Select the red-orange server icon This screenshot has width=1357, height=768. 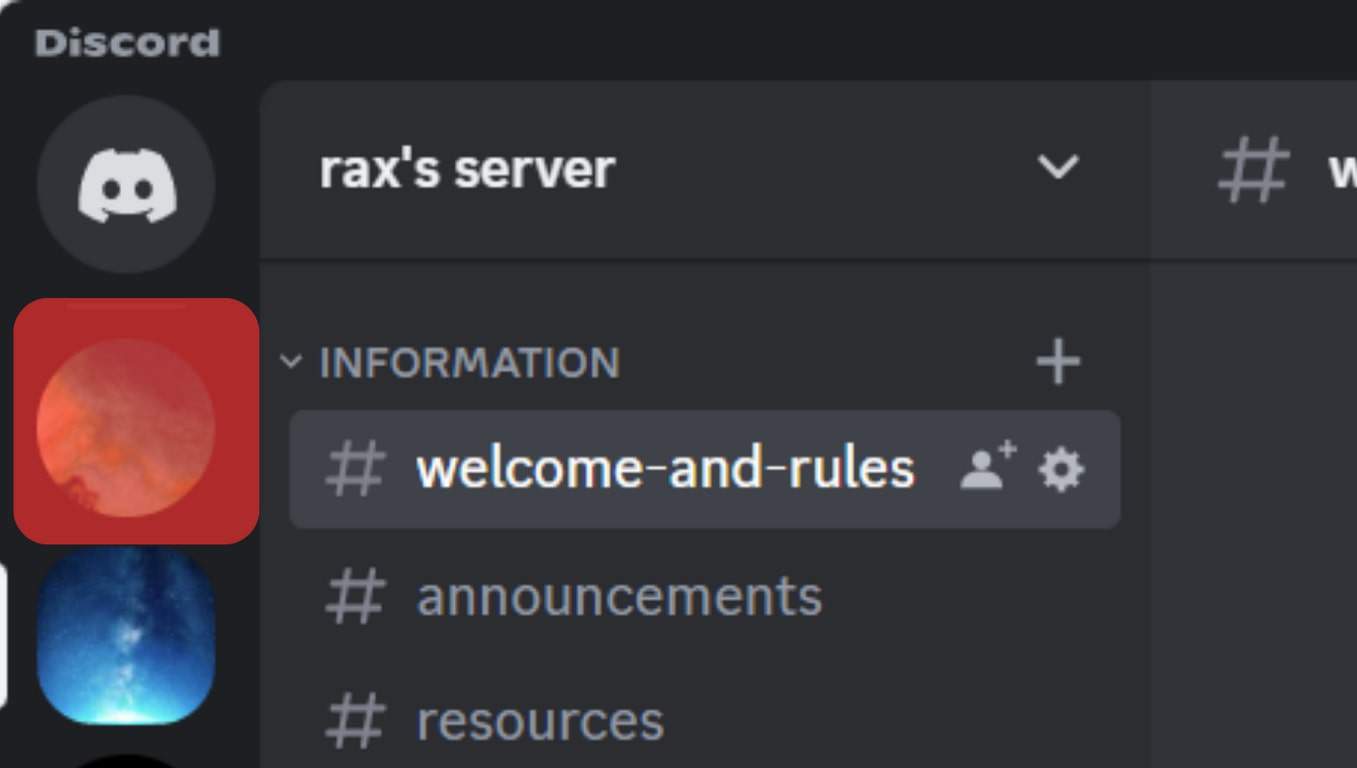pyautogui.click(x=126, y=428)
